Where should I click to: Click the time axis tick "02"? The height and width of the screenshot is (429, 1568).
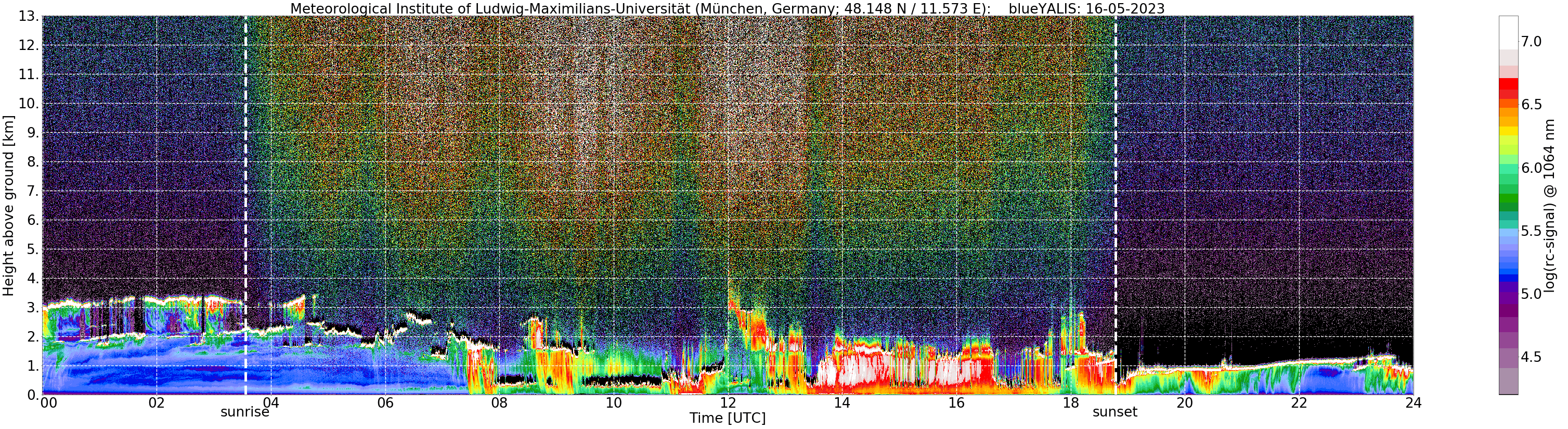(157, 403)
